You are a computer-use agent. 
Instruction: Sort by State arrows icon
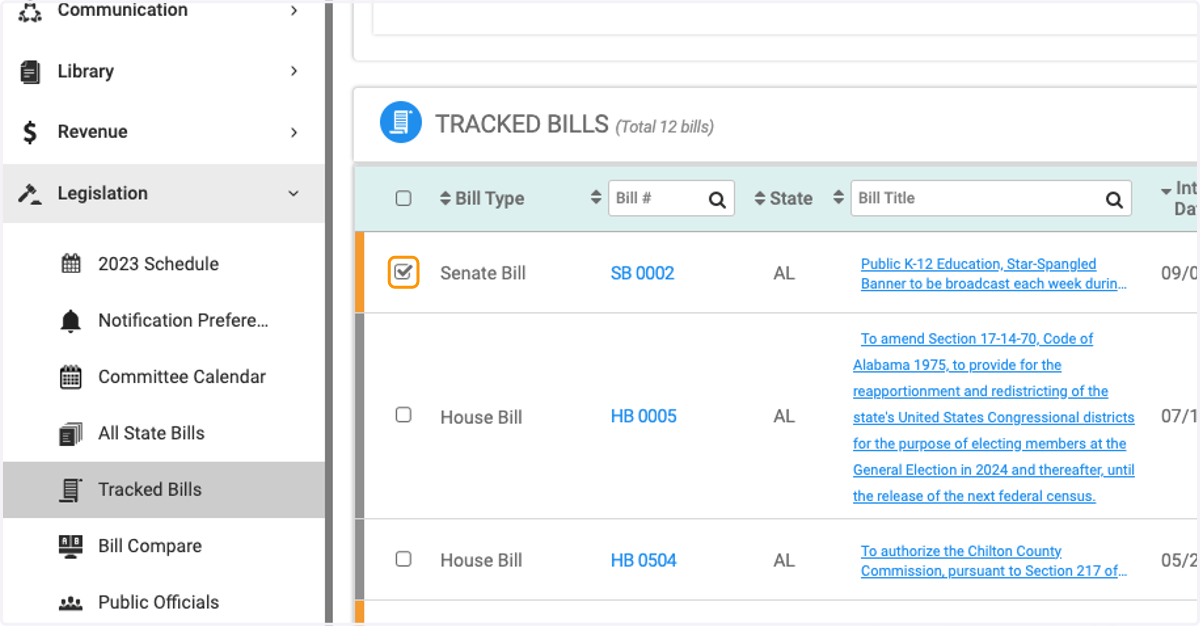(x=760, y=198)
